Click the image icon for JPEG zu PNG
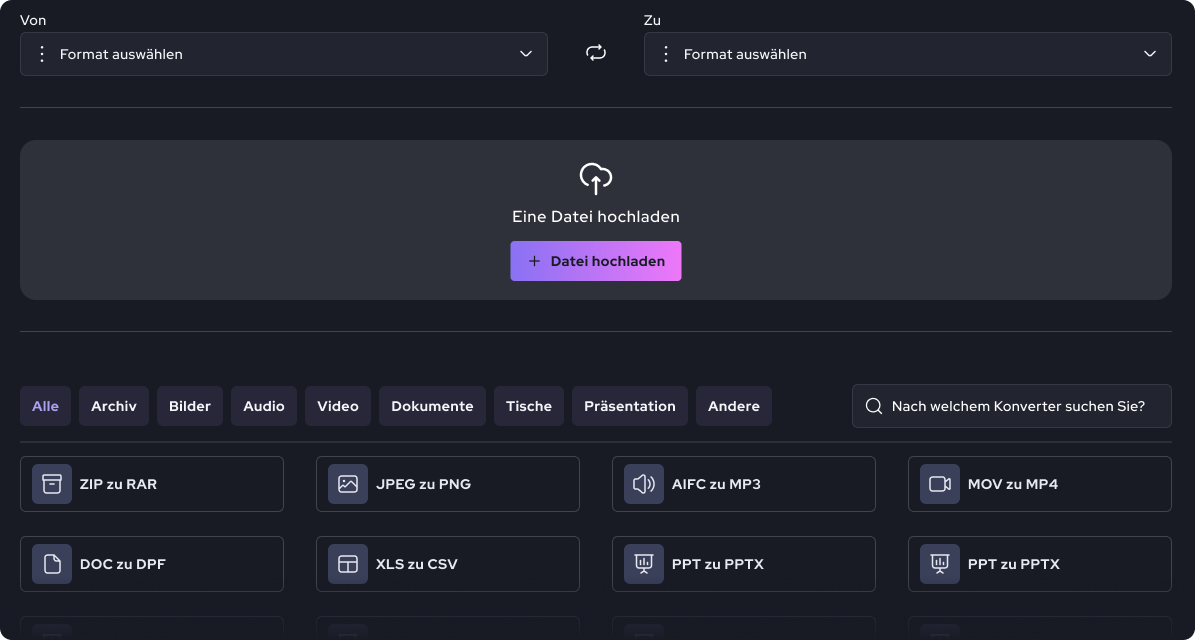The image size is (1195, 640). (x=348, y=484)
